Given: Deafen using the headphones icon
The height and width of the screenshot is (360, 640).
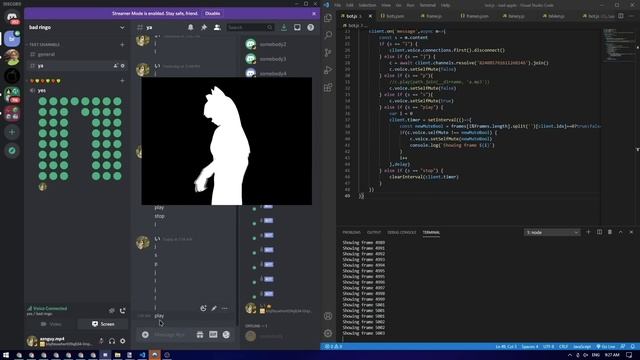Looking at the screenshot, I should coord(112,341).
